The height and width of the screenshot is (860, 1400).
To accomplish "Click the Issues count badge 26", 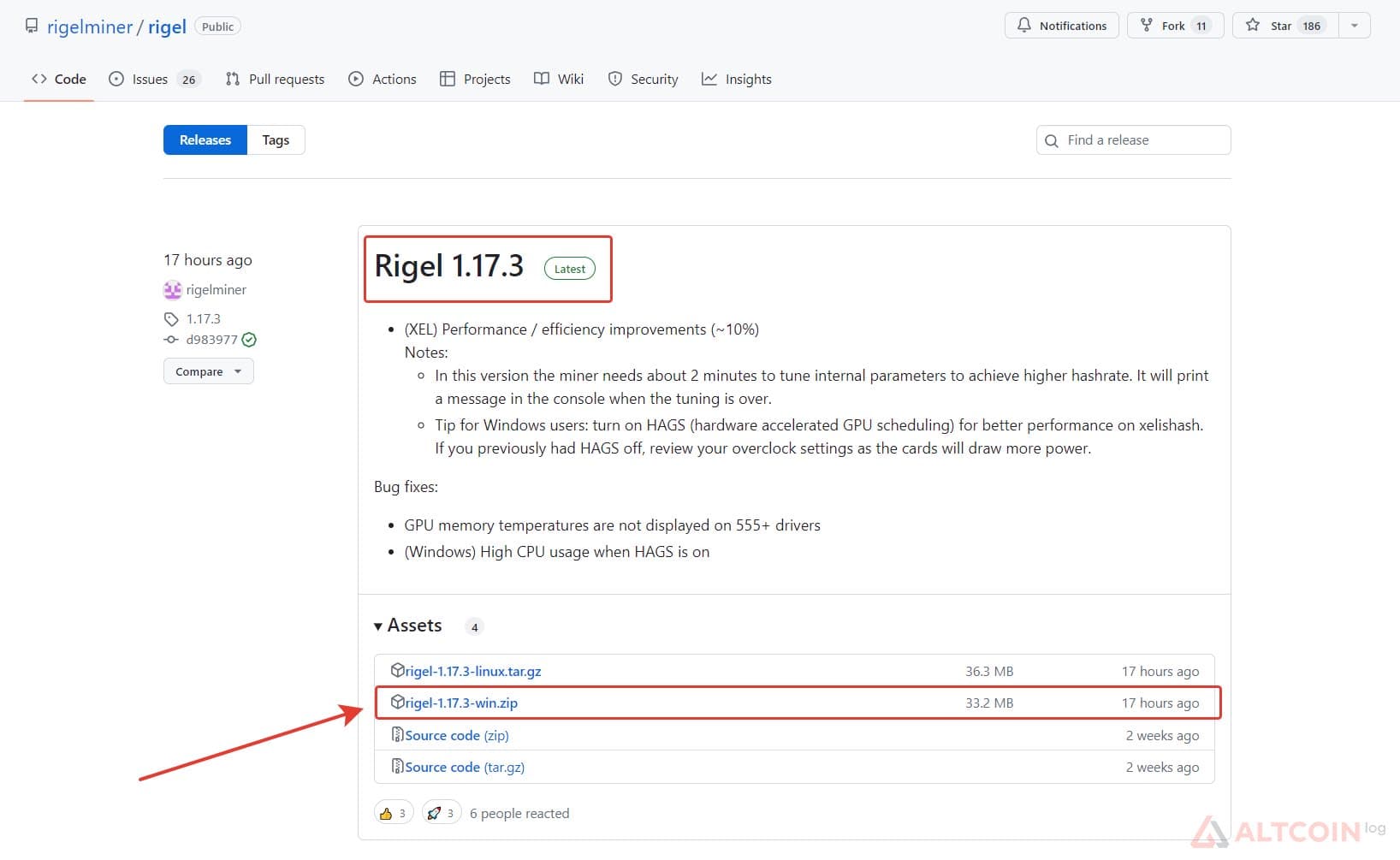I will (189, 79).
